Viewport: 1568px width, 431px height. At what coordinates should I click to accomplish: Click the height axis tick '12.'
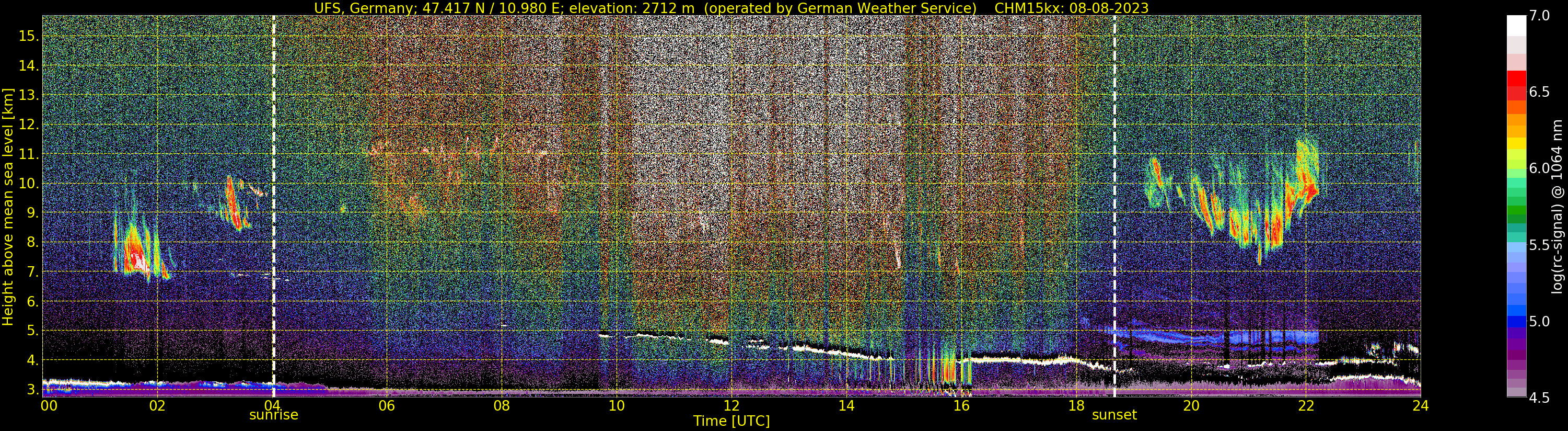tap(29, 124)
